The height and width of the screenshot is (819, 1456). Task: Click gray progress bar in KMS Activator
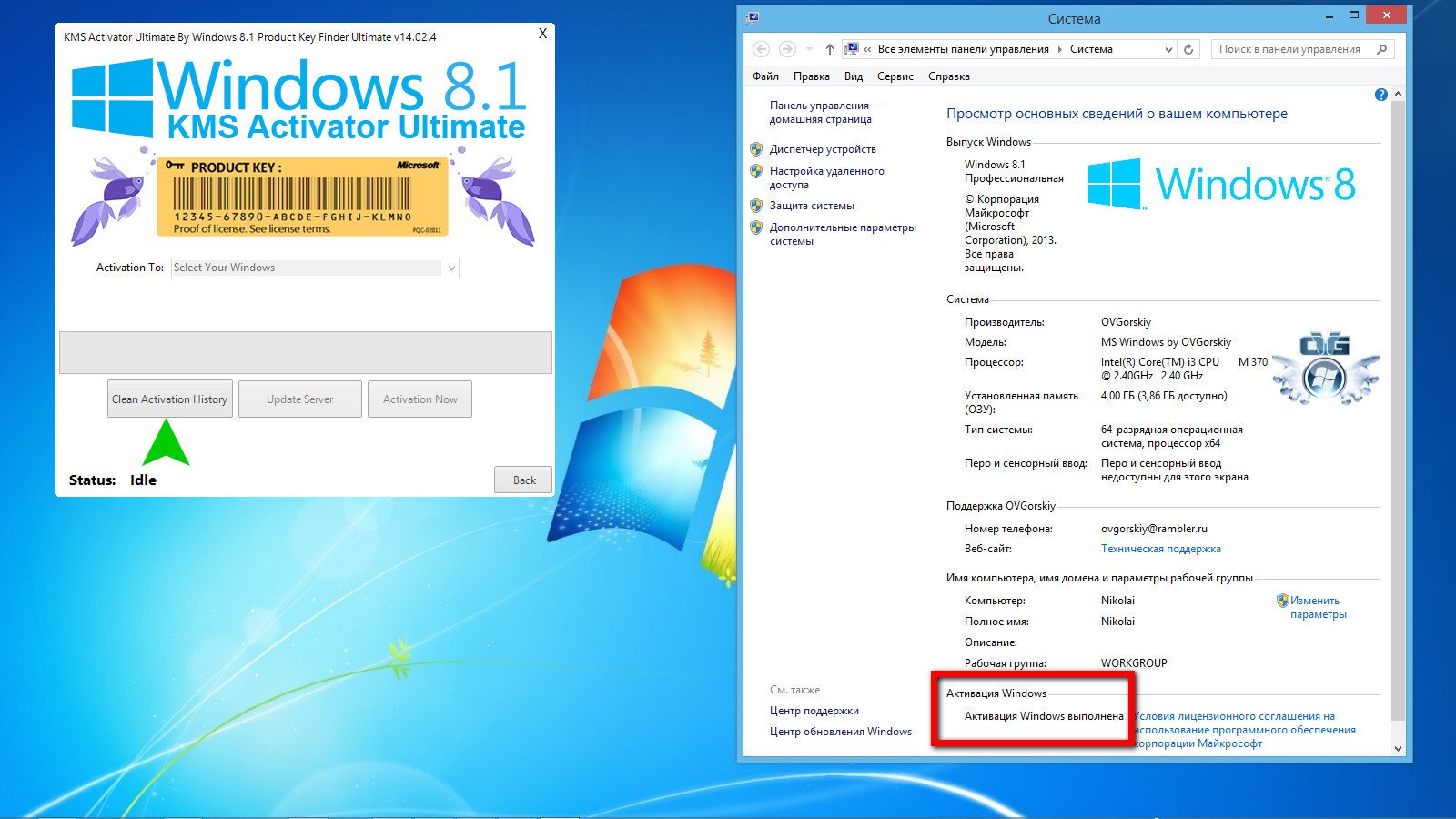pyautogui.click(x=306, y=352)
